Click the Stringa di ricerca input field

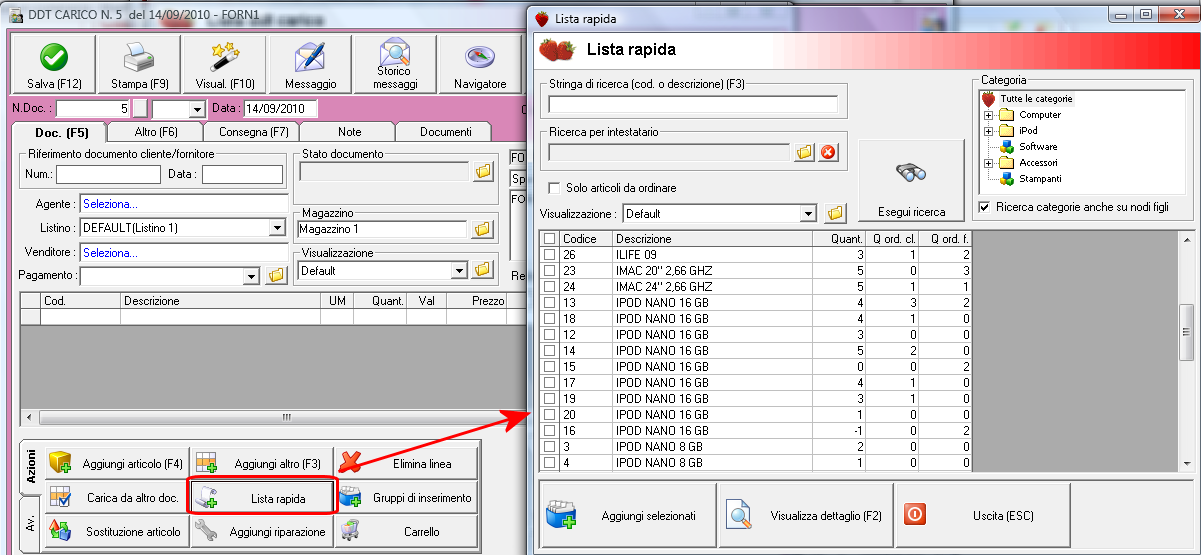(694, 103)
